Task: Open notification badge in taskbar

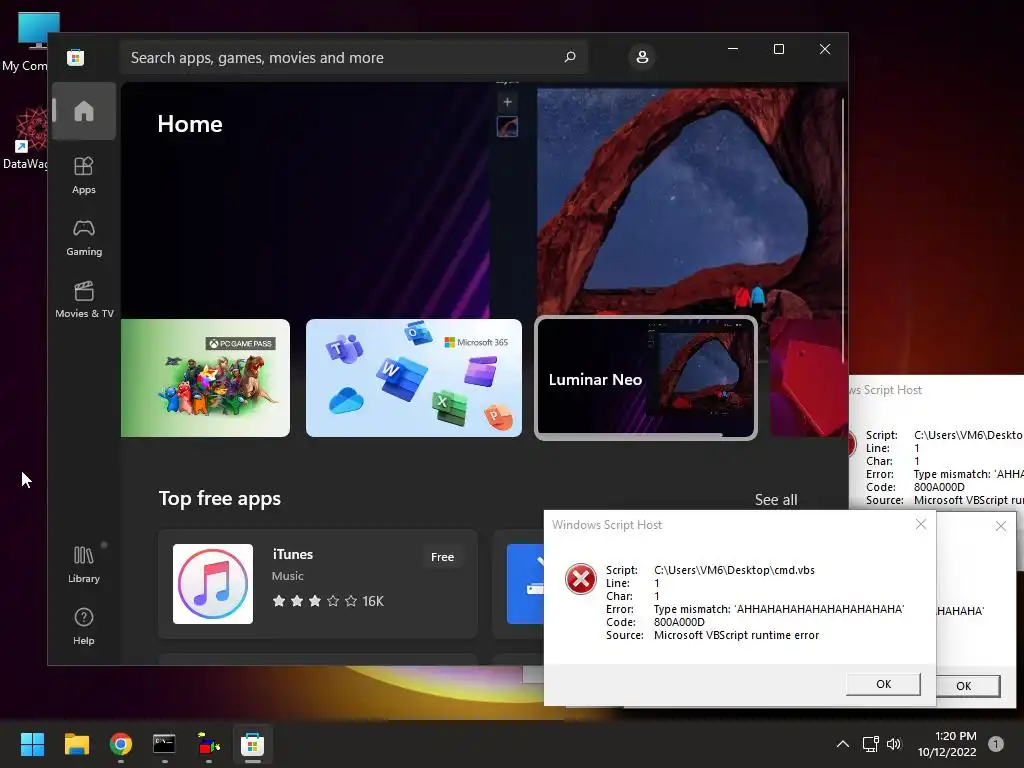Action: click(995, 744)
